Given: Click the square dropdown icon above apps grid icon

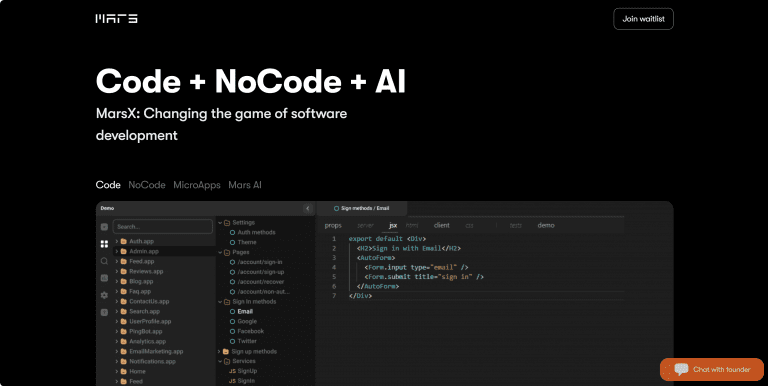Looking at the screenshot, I should pyautogui.click(x=104, y=227).
